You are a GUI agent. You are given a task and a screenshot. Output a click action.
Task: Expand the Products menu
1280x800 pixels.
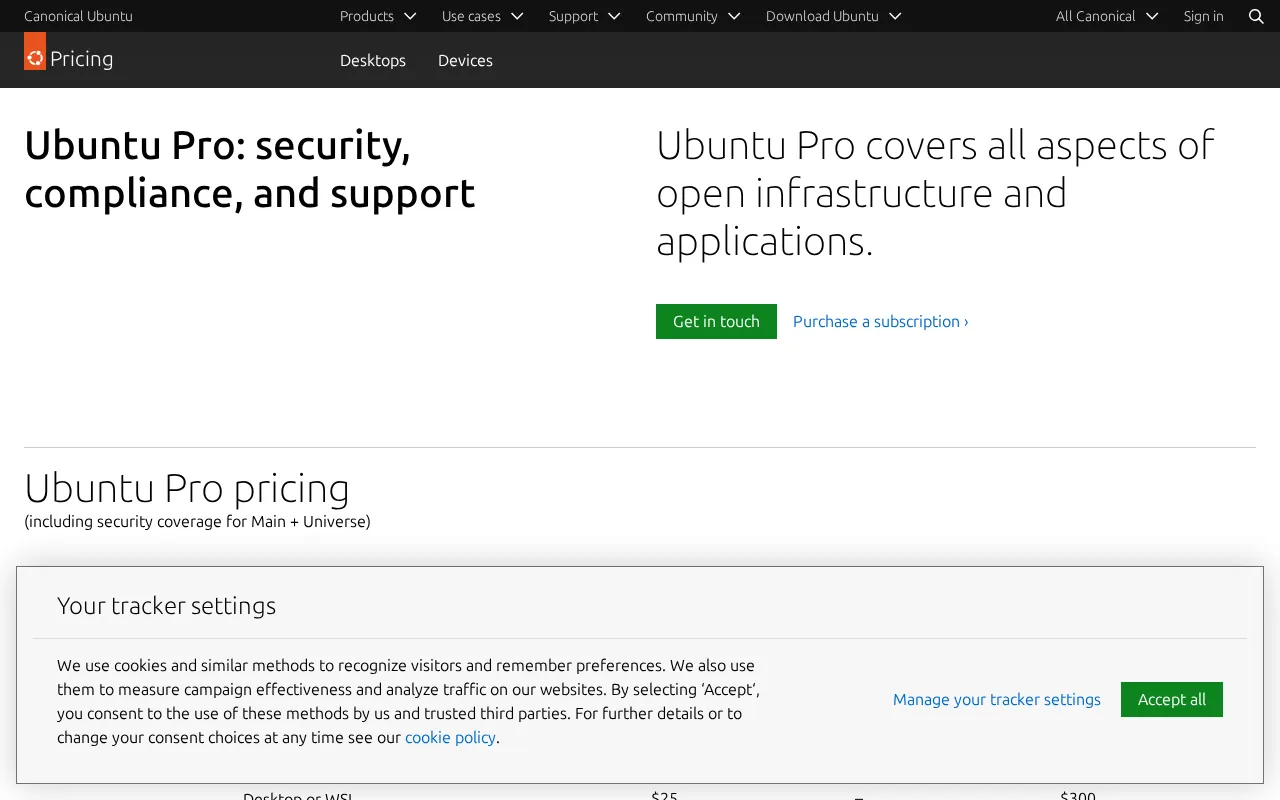pyautogui.click(x=378, y=16)
